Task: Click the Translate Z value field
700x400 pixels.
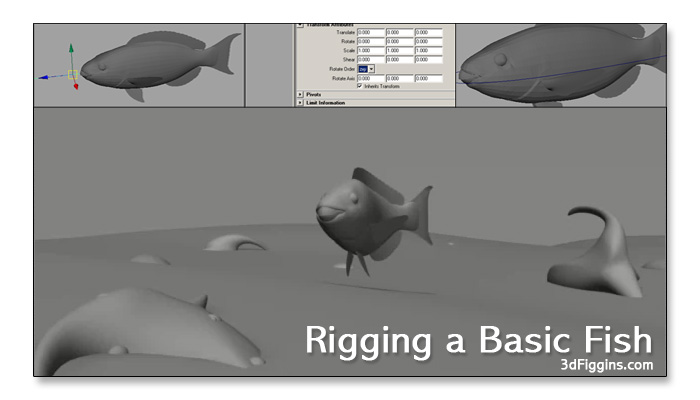Action: coord(429,33)
